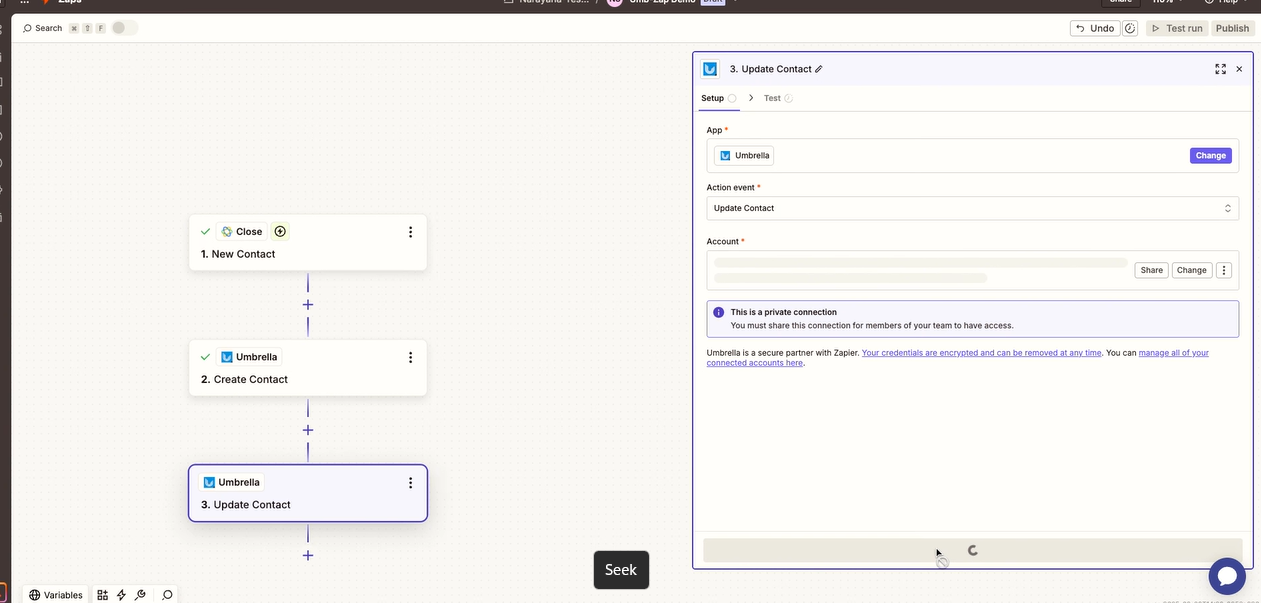Click Umbrella chip in Create Contact step

tap(249, 357)
